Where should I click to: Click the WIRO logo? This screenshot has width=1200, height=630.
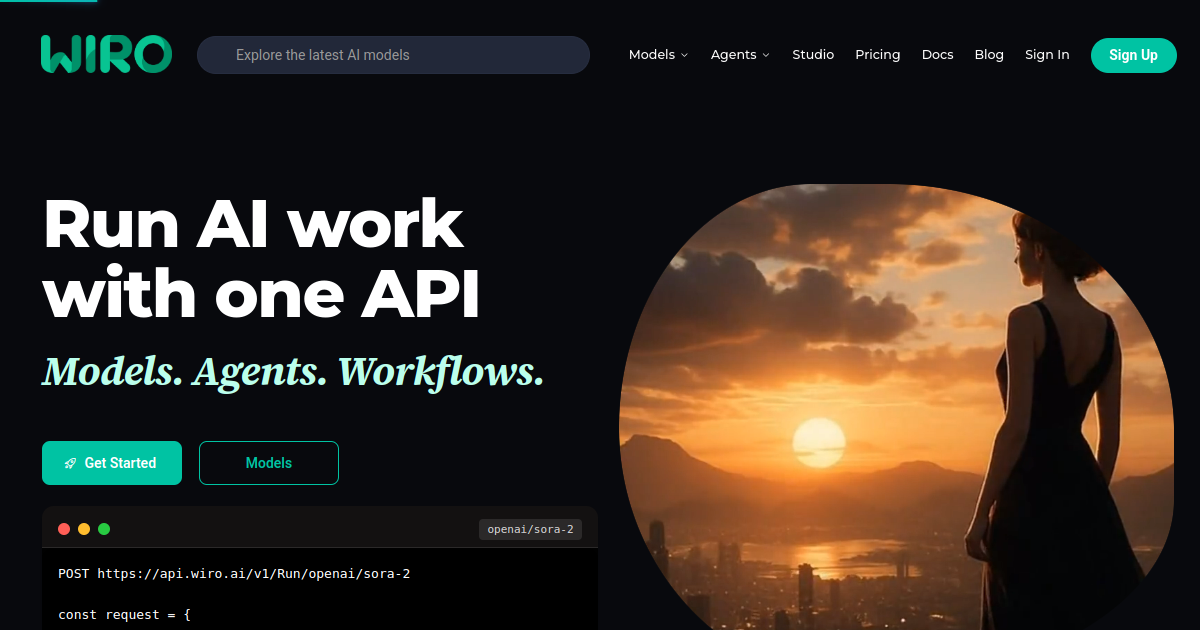(x=106, y=54)
